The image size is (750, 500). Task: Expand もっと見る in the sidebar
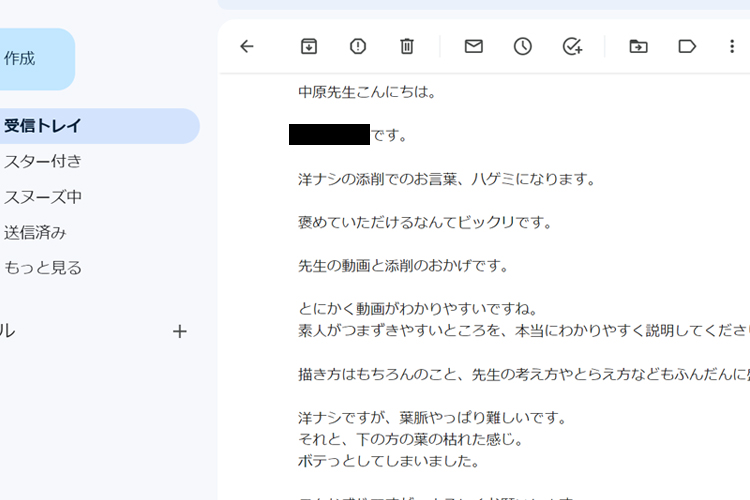[x=43, y=268]
